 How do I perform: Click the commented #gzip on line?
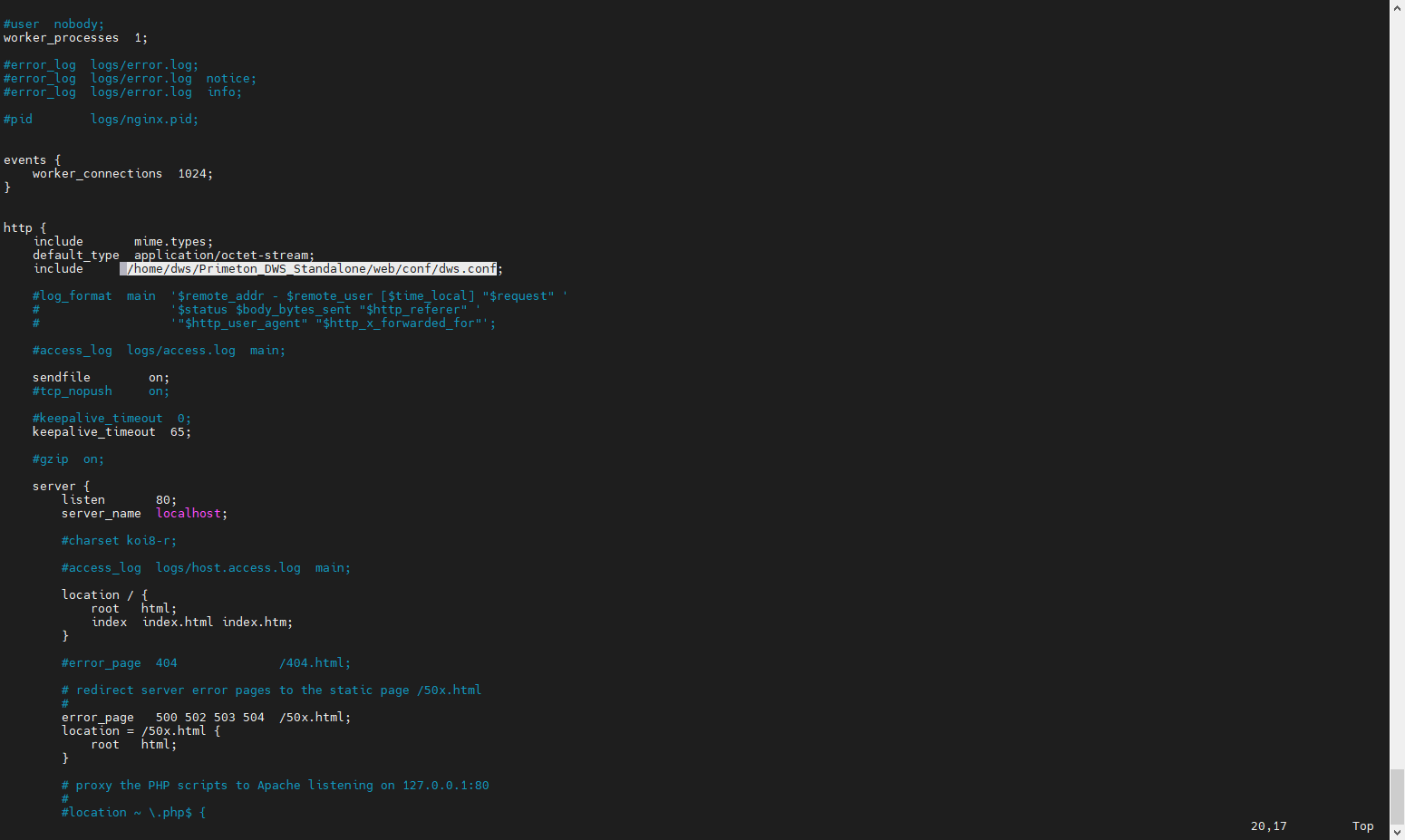pyautogui.click(x=68, y=459)
